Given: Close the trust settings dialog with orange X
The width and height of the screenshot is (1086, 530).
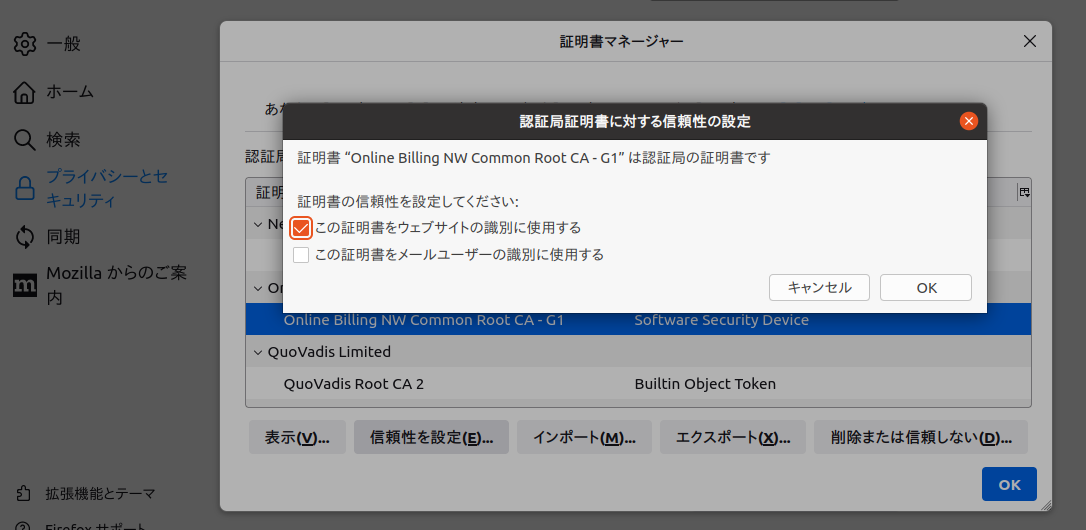Looking at the screenshot, I should pyautogui.click(x=968, y=121).
